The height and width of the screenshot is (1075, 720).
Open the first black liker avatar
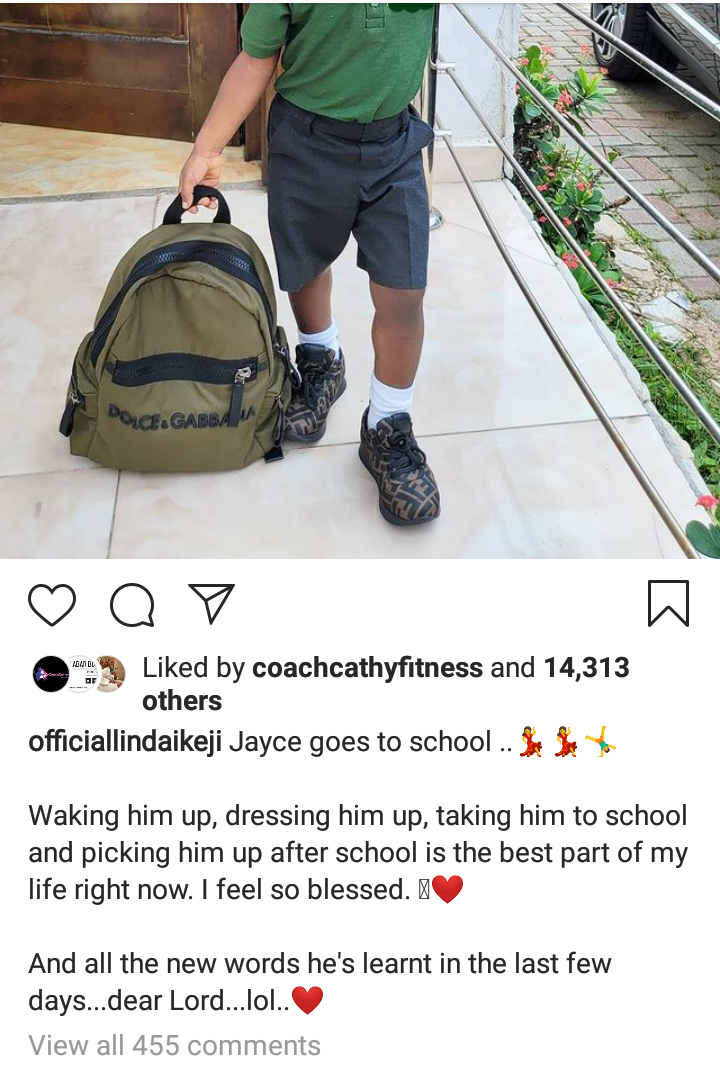[x=50, y=674]
